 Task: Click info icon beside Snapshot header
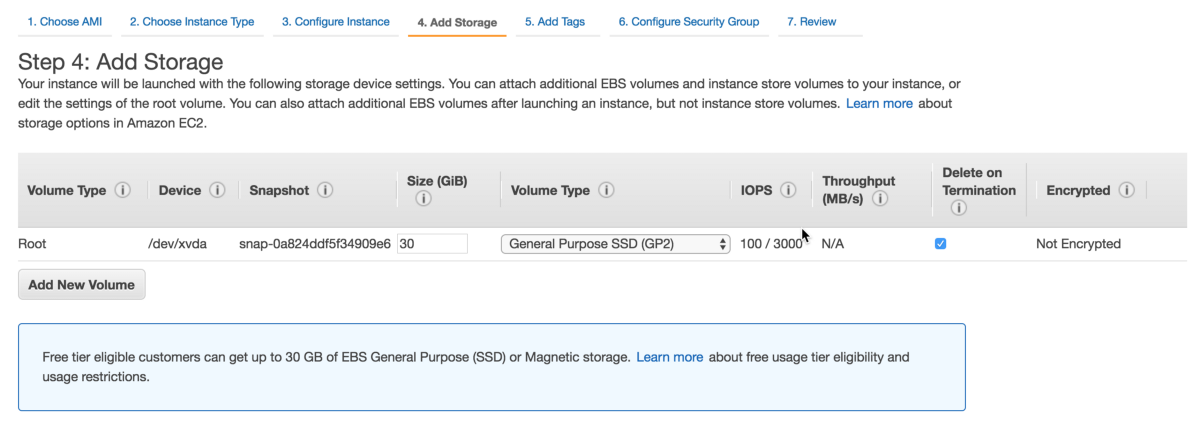[x=325, y=190]
